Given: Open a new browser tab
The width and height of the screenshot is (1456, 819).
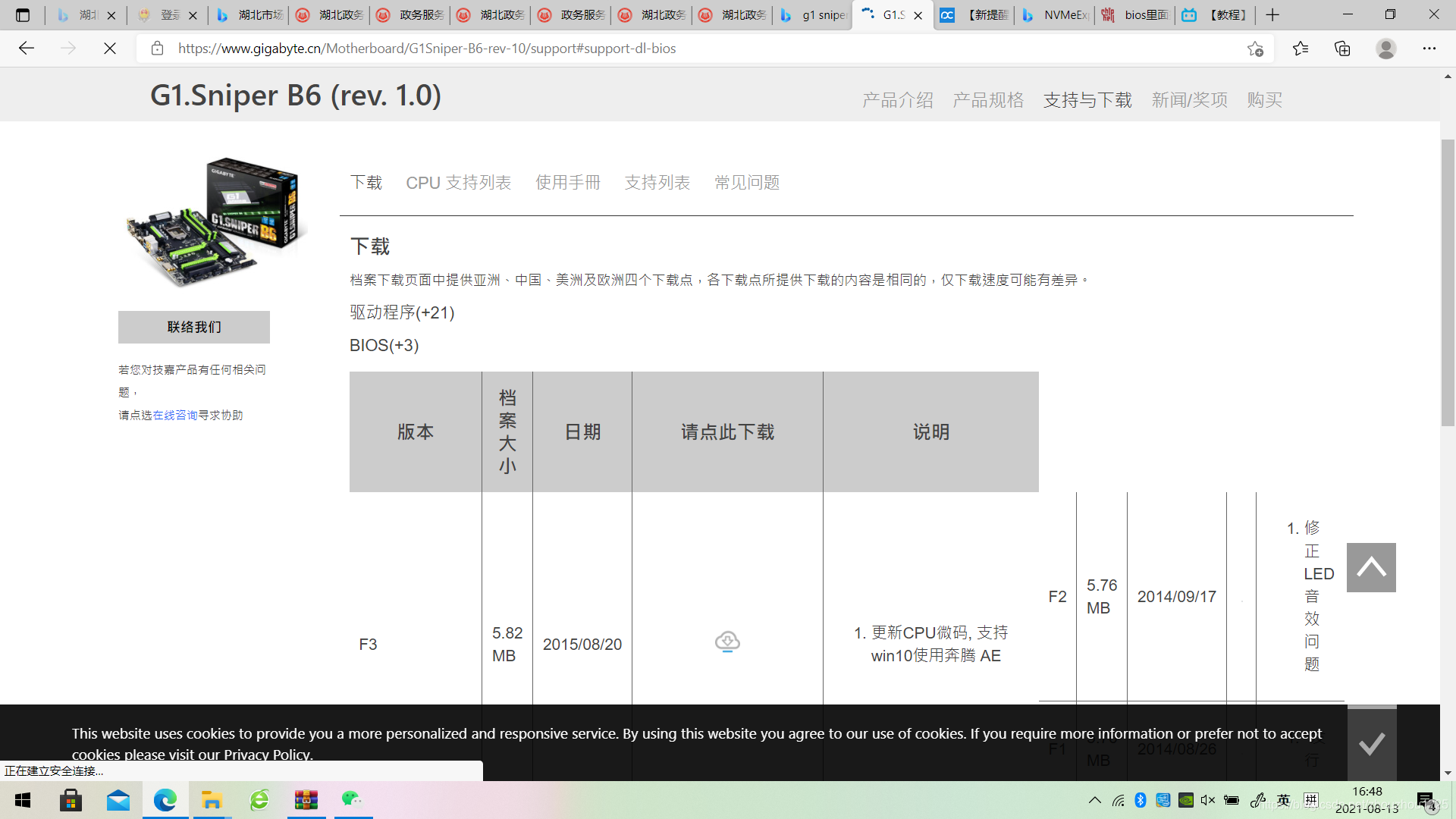Looking at the screenshot, I should point(1272,15).
